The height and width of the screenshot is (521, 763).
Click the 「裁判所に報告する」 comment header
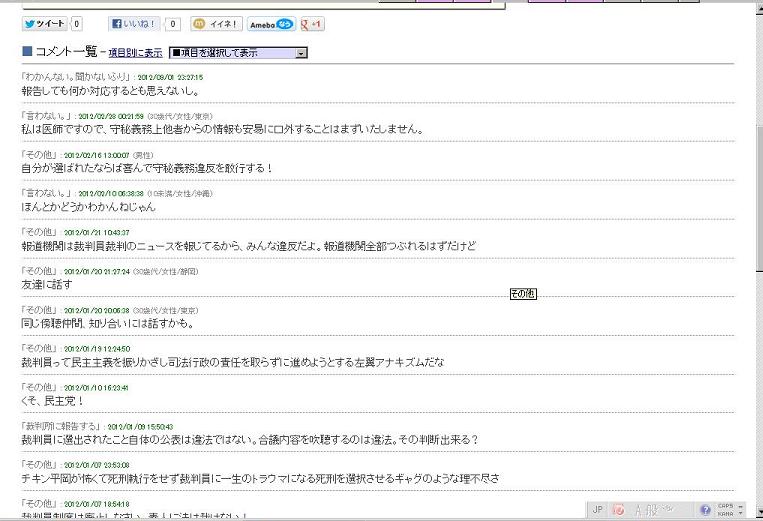(61, 426)
